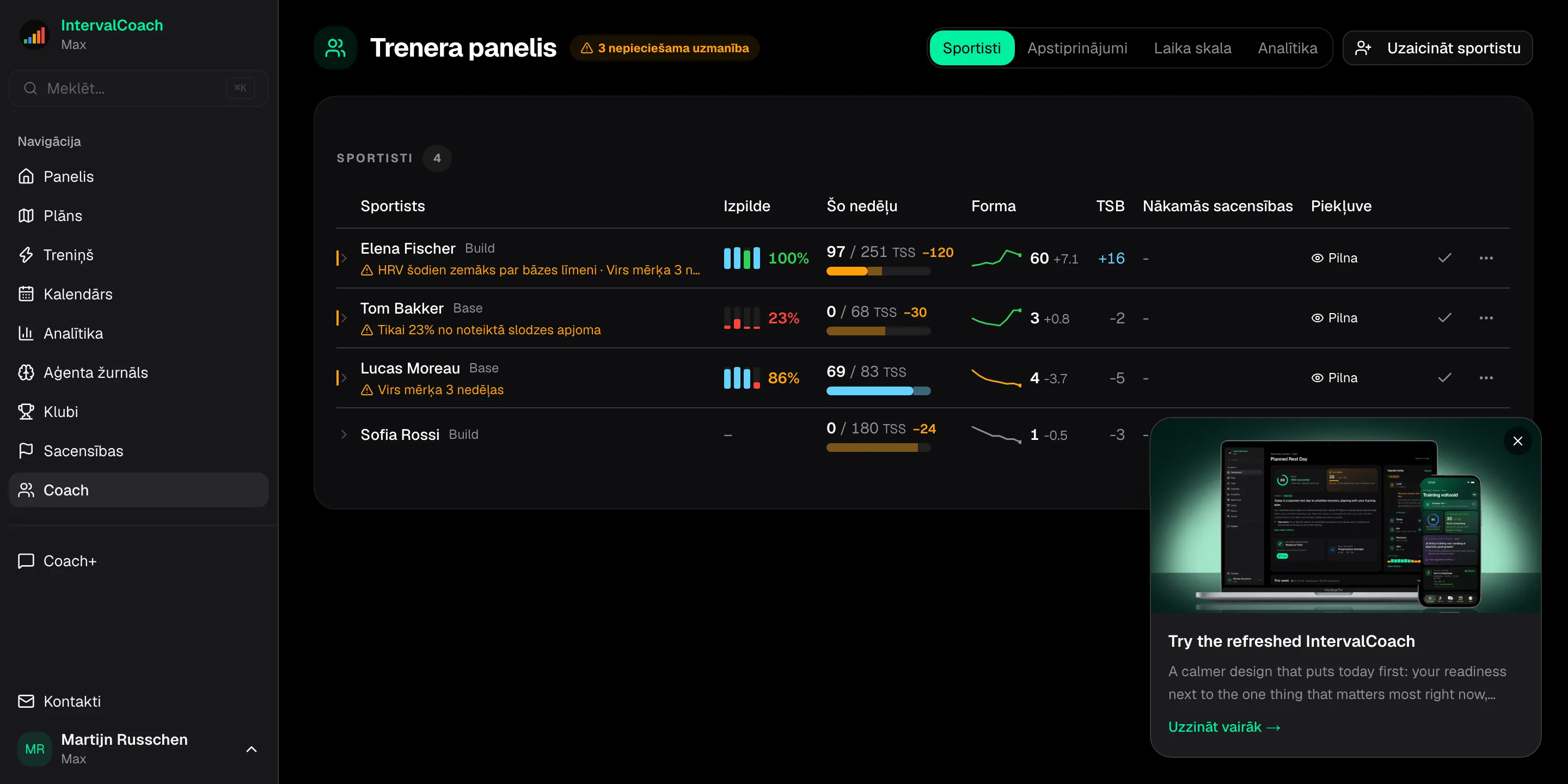
Task: Toggle Pilna access for Tom Bakker
Action: 1334,318
